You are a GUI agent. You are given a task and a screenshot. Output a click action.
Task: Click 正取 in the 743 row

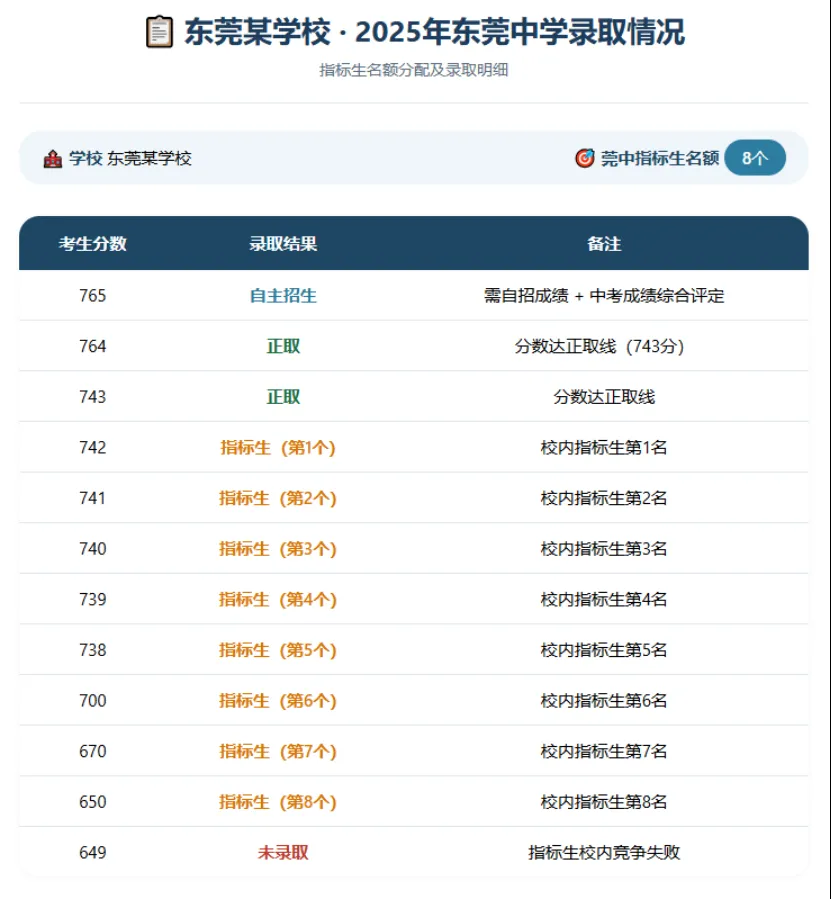pyautogui.click(x=283, y=397)
